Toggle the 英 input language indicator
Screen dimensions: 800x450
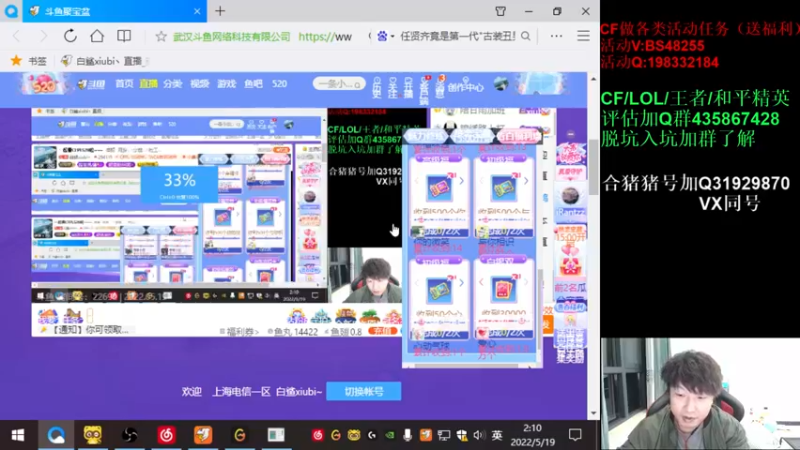tap(496, 435)
